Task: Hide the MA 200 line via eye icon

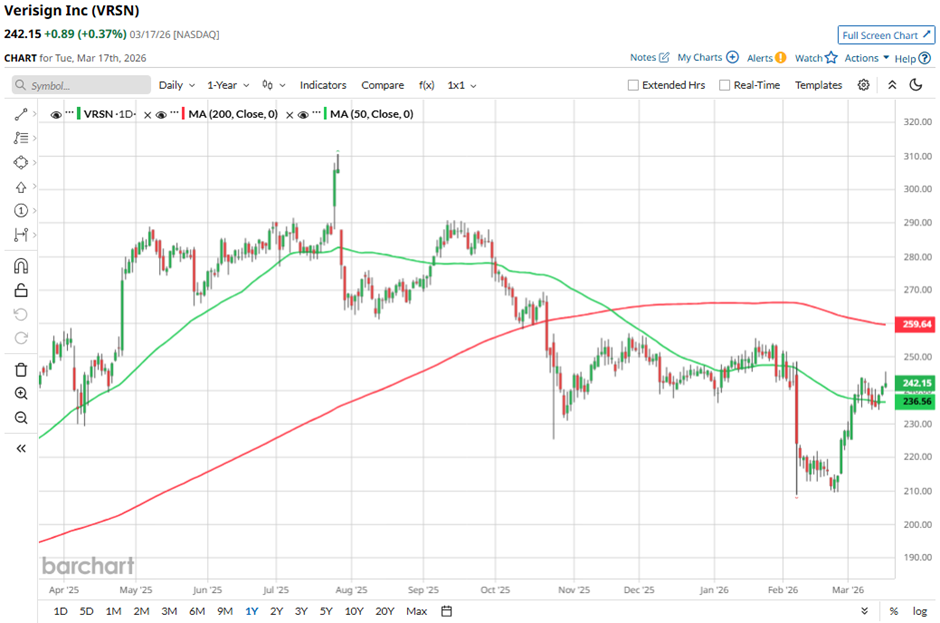Action: [160, 114]
